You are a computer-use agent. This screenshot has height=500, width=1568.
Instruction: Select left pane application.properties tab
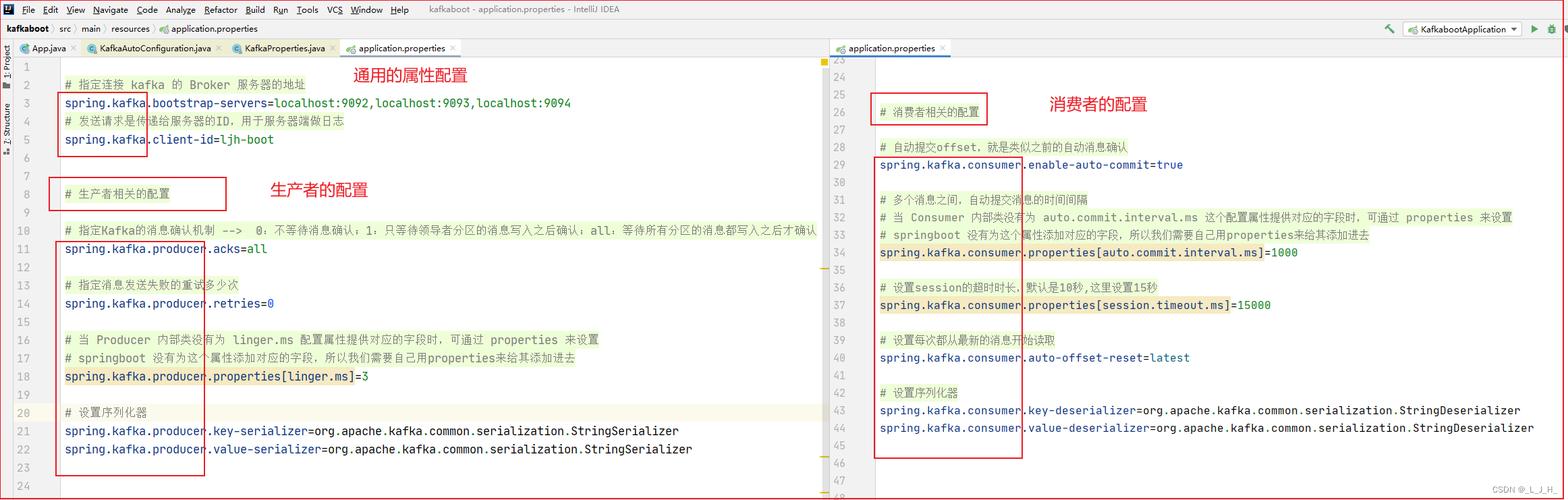401,48
